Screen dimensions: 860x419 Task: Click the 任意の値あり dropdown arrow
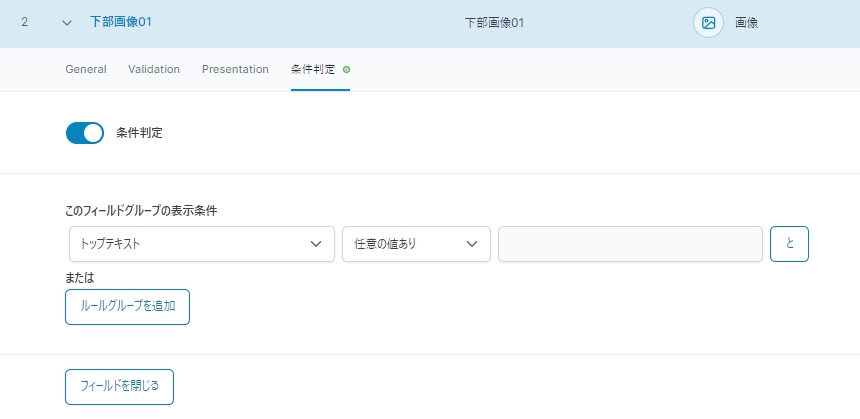coord(472,244)
